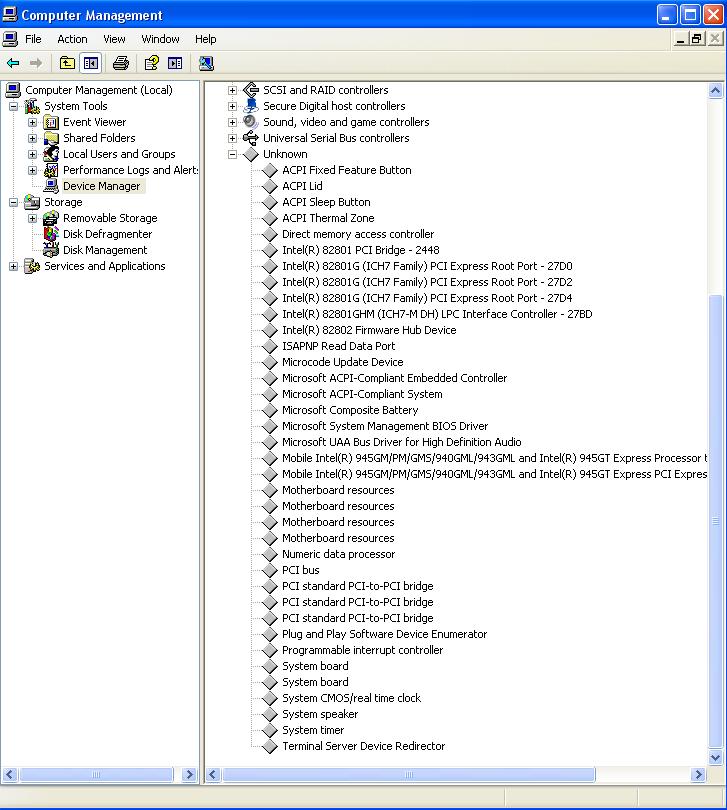Click the device list horizontal scroll right arrow
This screenshot has height=810, width=727.
(x=699, y=774)
